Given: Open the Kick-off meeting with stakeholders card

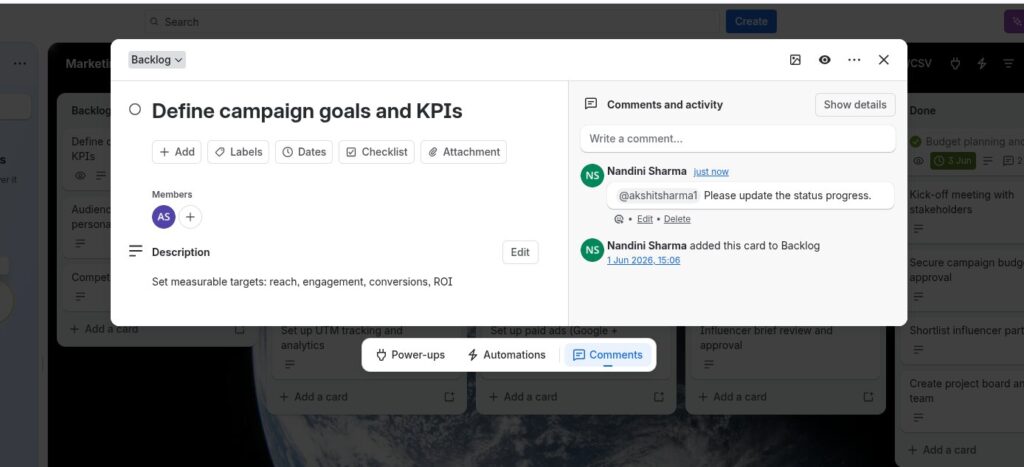Looking at the screenshot, I should (x=963, y=202).
